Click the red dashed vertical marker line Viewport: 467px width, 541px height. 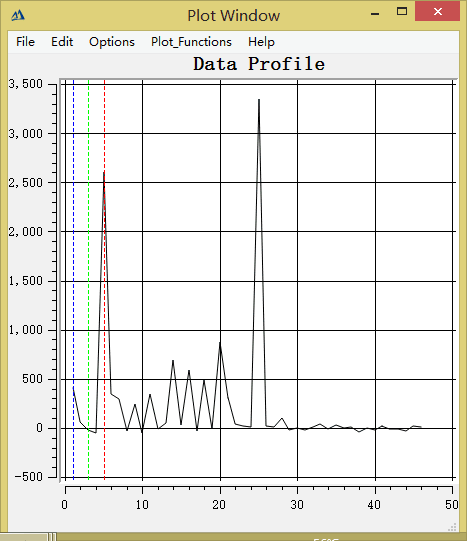105,279
